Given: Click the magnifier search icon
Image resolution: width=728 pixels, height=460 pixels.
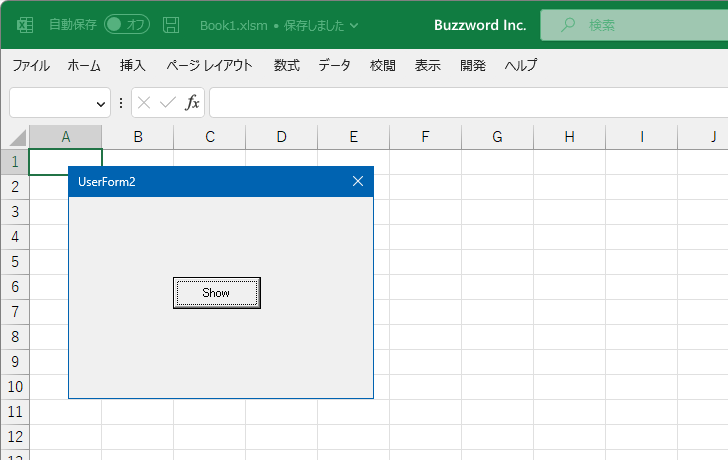Looking at the screenshot, I should tap(567, 25).
